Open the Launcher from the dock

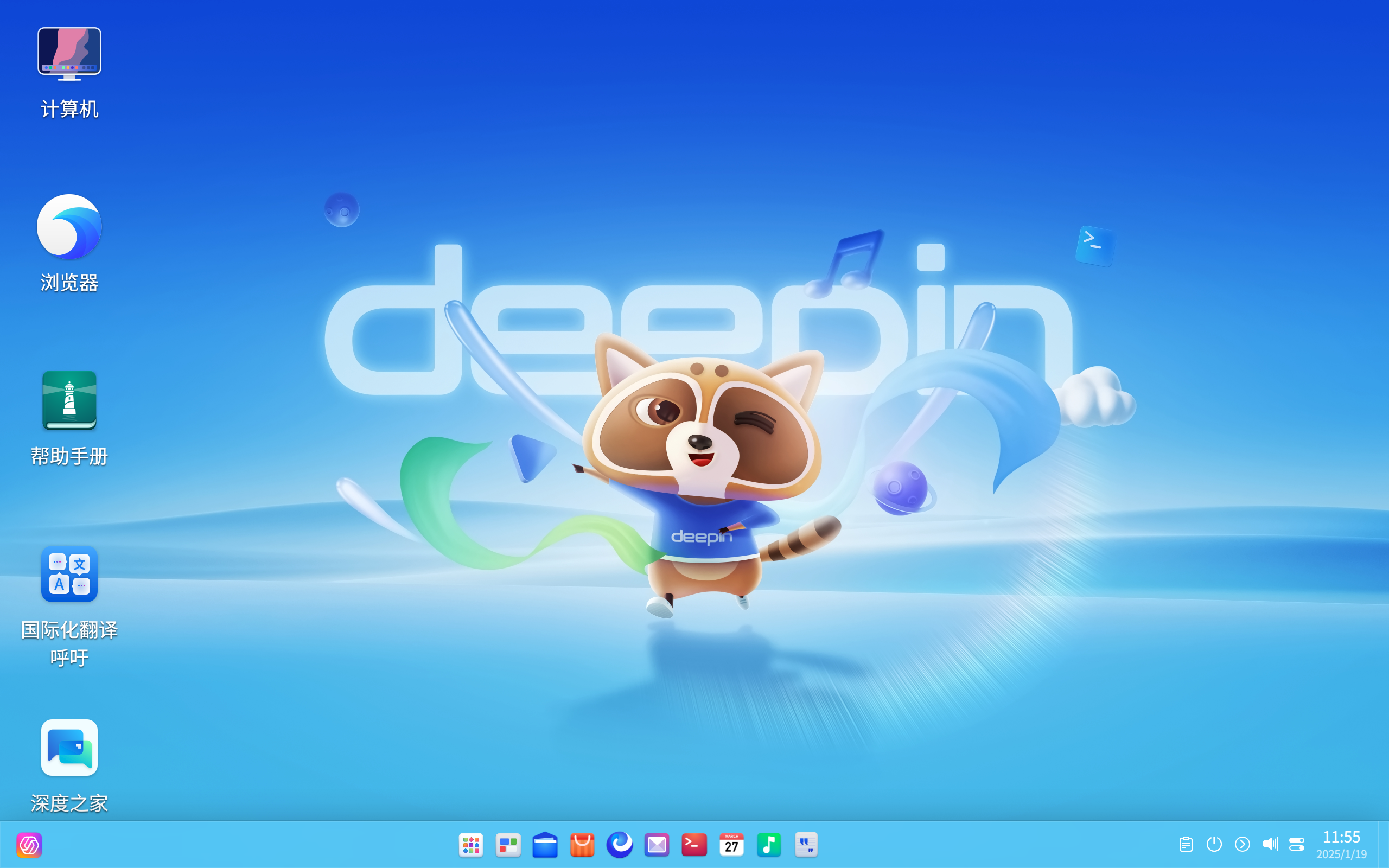coord(470,845)
